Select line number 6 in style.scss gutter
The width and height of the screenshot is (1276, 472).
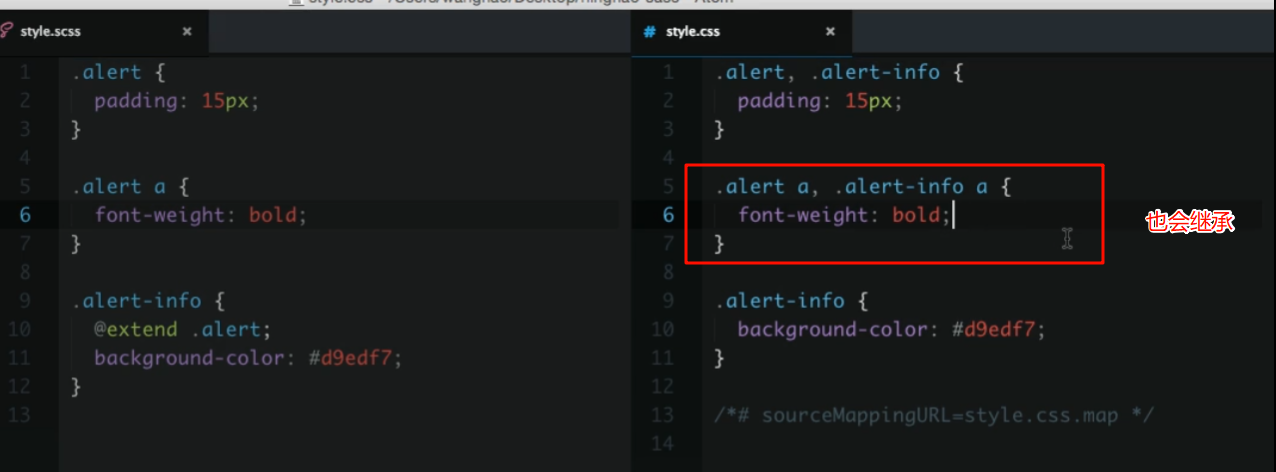point(24,214)
